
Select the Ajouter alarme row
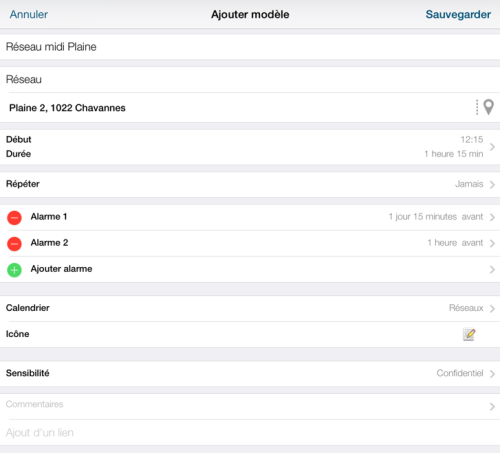(250, 269)
